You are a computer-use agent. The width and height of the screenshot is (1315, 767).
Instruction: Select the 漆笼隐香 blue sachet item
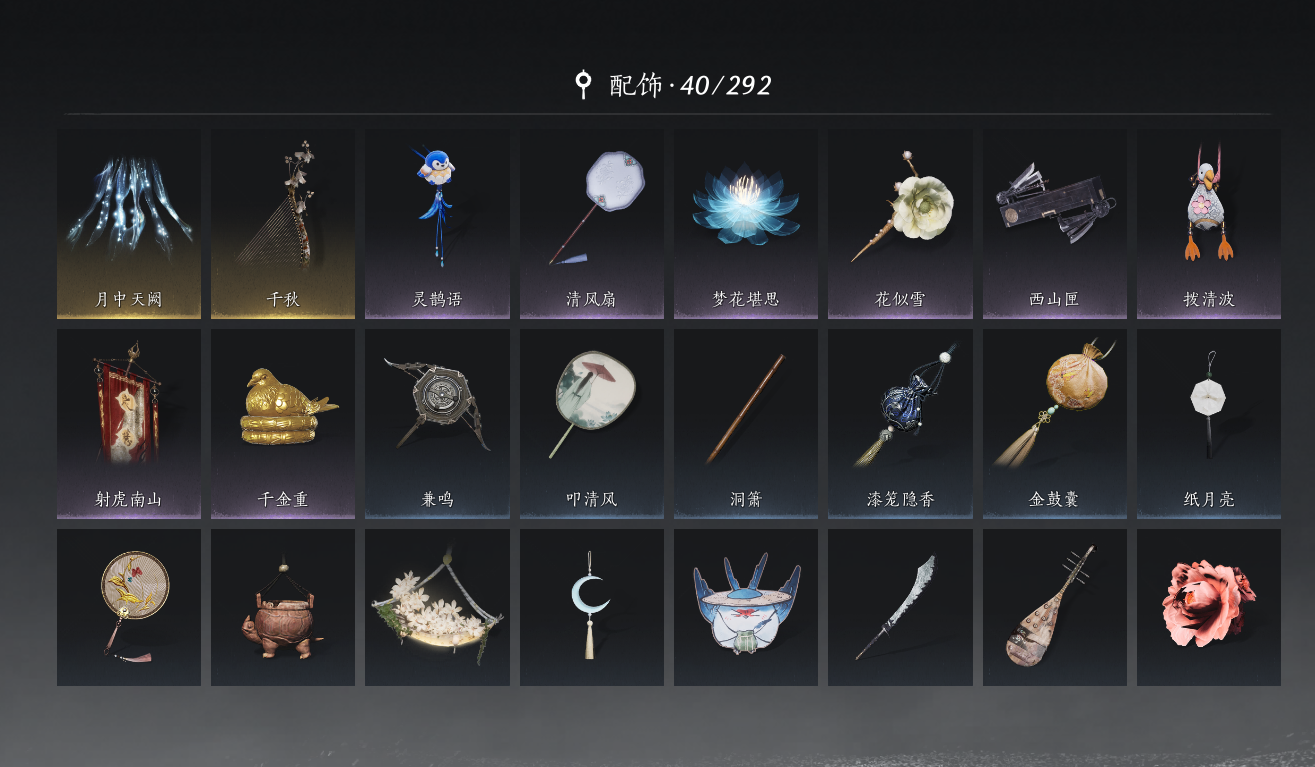pyautogui.click(x=900, y=424)
